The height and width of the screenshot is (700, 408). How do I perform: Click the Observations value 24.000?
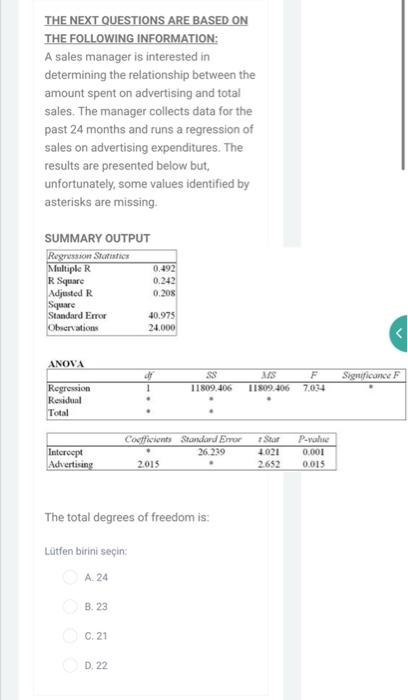(x=162, y=327)
